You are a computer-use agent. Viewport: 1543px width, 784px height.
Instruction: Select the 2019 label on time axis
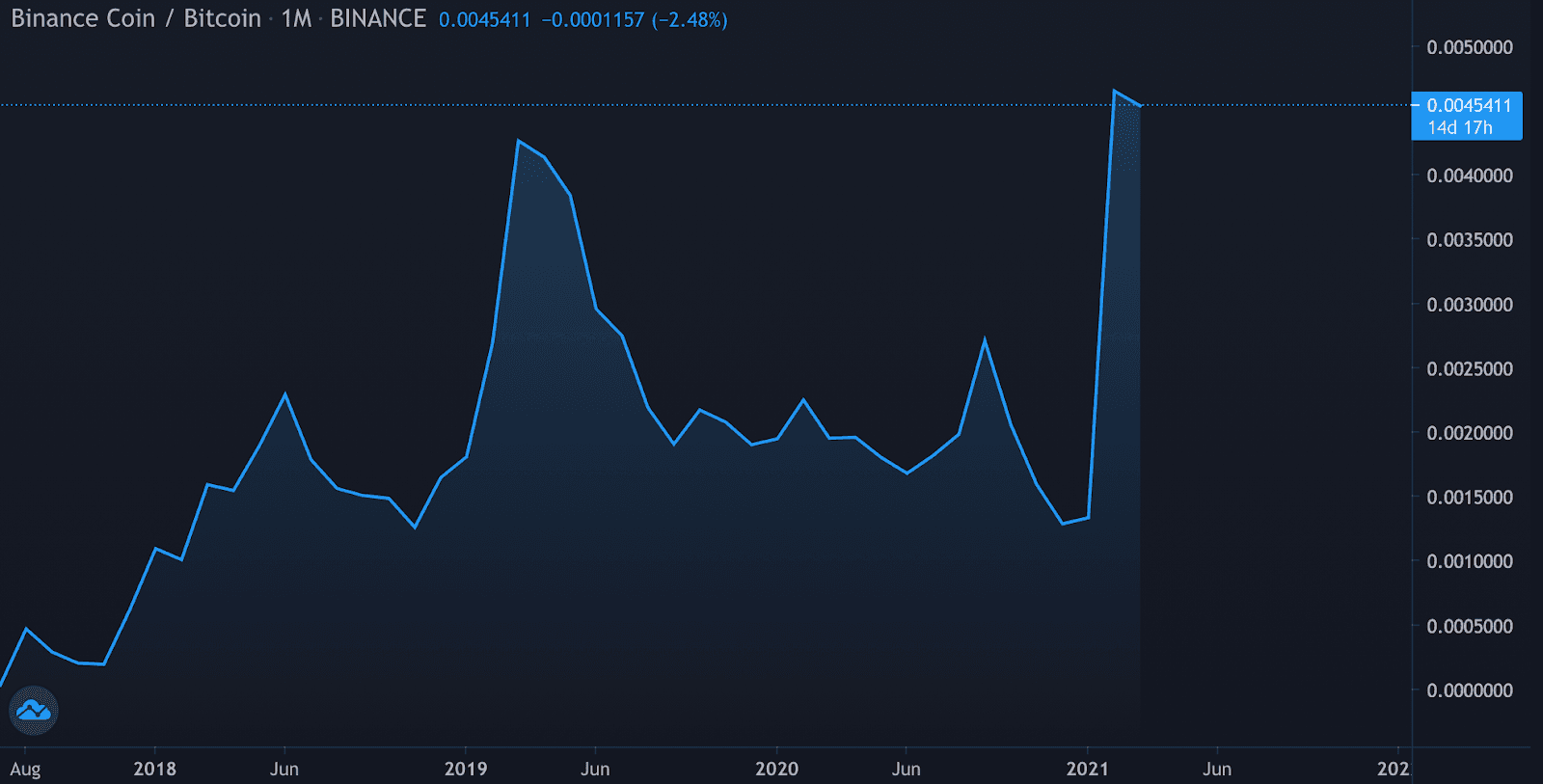pos(465,769)
